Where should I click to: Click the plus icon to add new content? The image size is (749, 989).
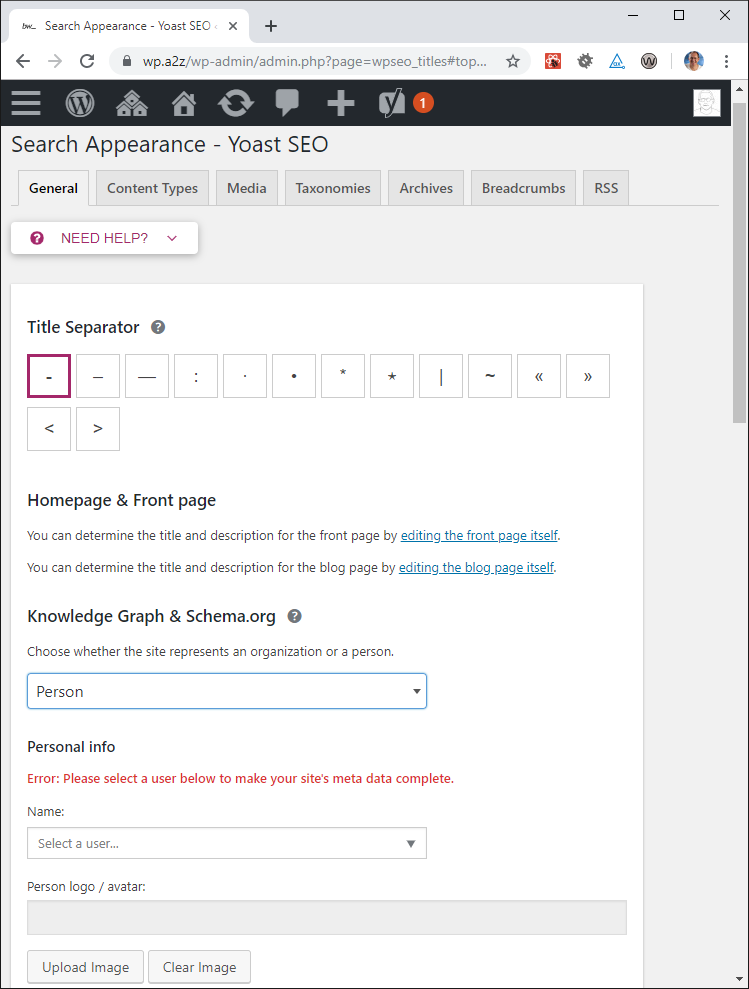341,103
